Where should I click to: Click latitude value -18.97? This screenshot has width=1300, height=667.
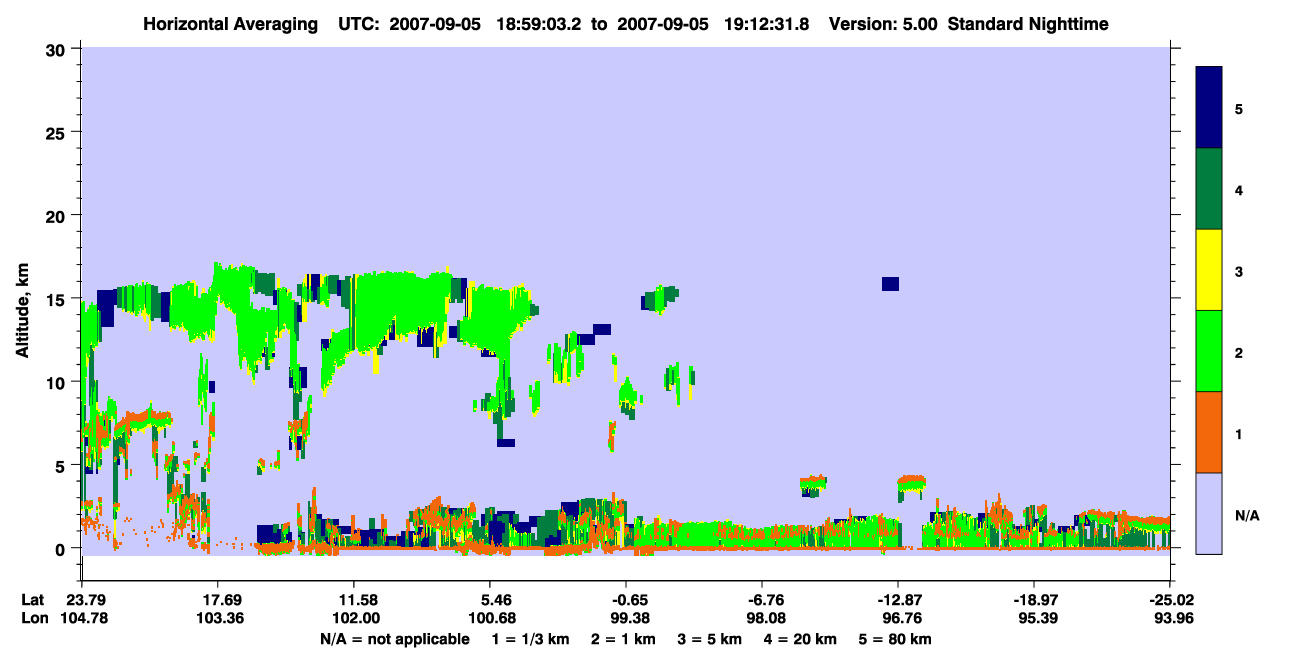[1034, 601]
